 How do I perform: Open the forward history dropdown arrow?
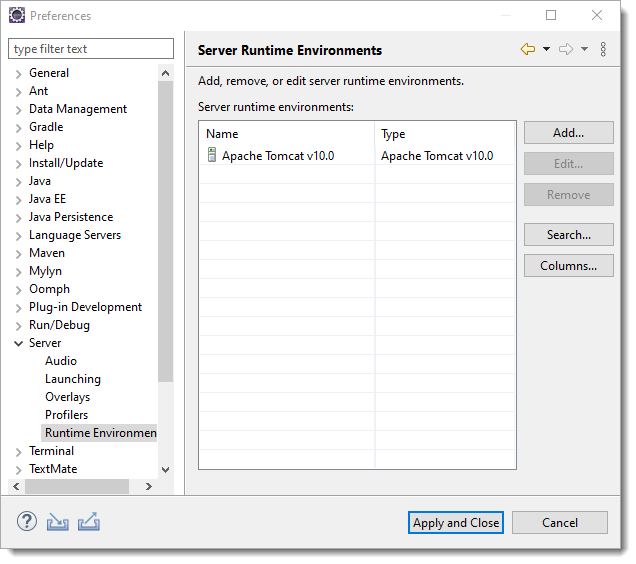584,49
